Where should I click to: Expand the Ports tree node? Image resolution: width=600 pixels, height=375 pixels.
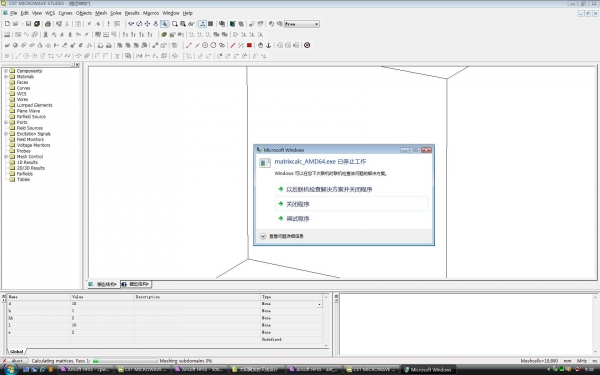pos(6,122)
